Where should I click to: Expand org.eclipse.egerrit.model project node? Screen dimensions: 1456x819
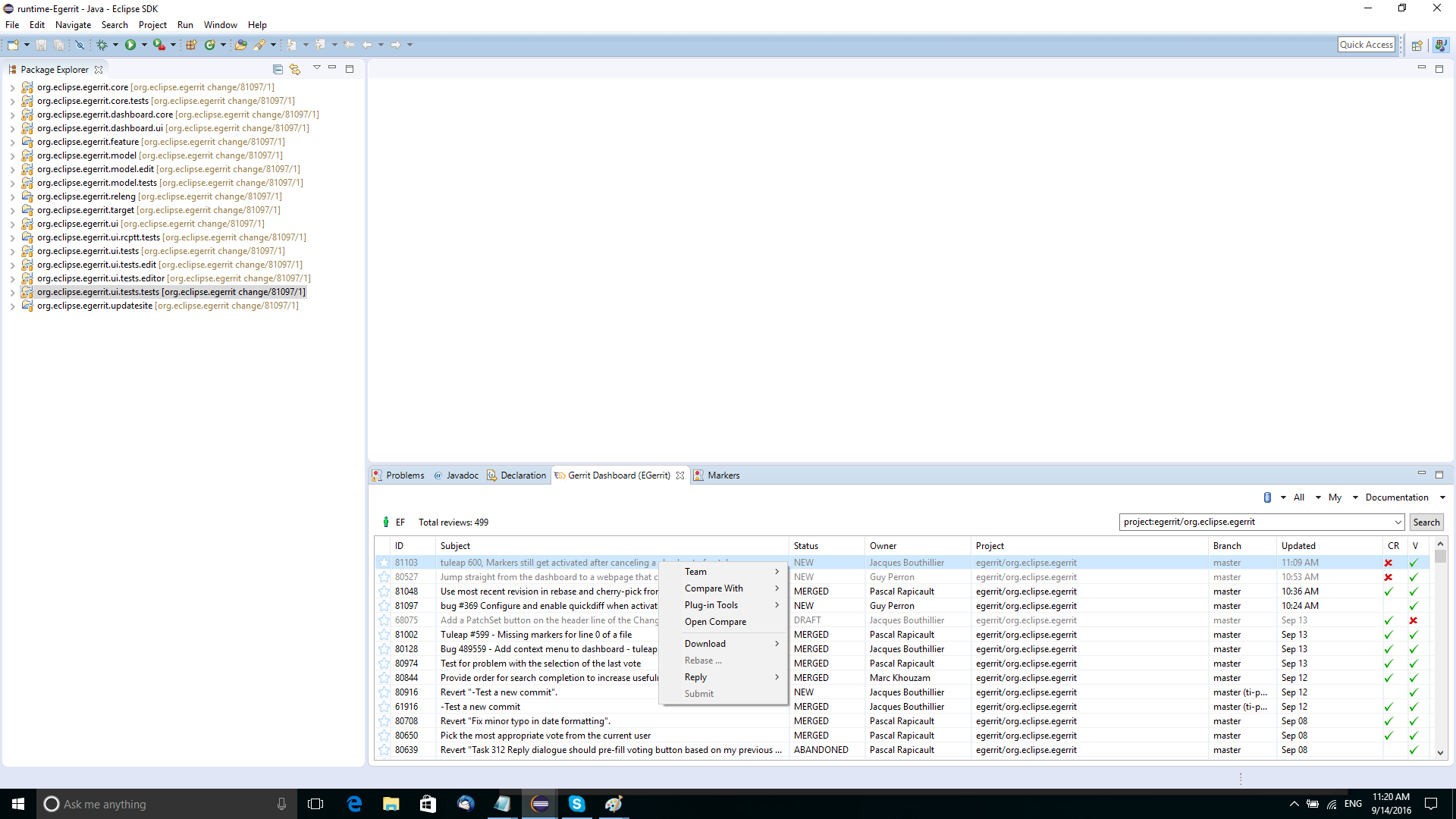coord(12,156)
